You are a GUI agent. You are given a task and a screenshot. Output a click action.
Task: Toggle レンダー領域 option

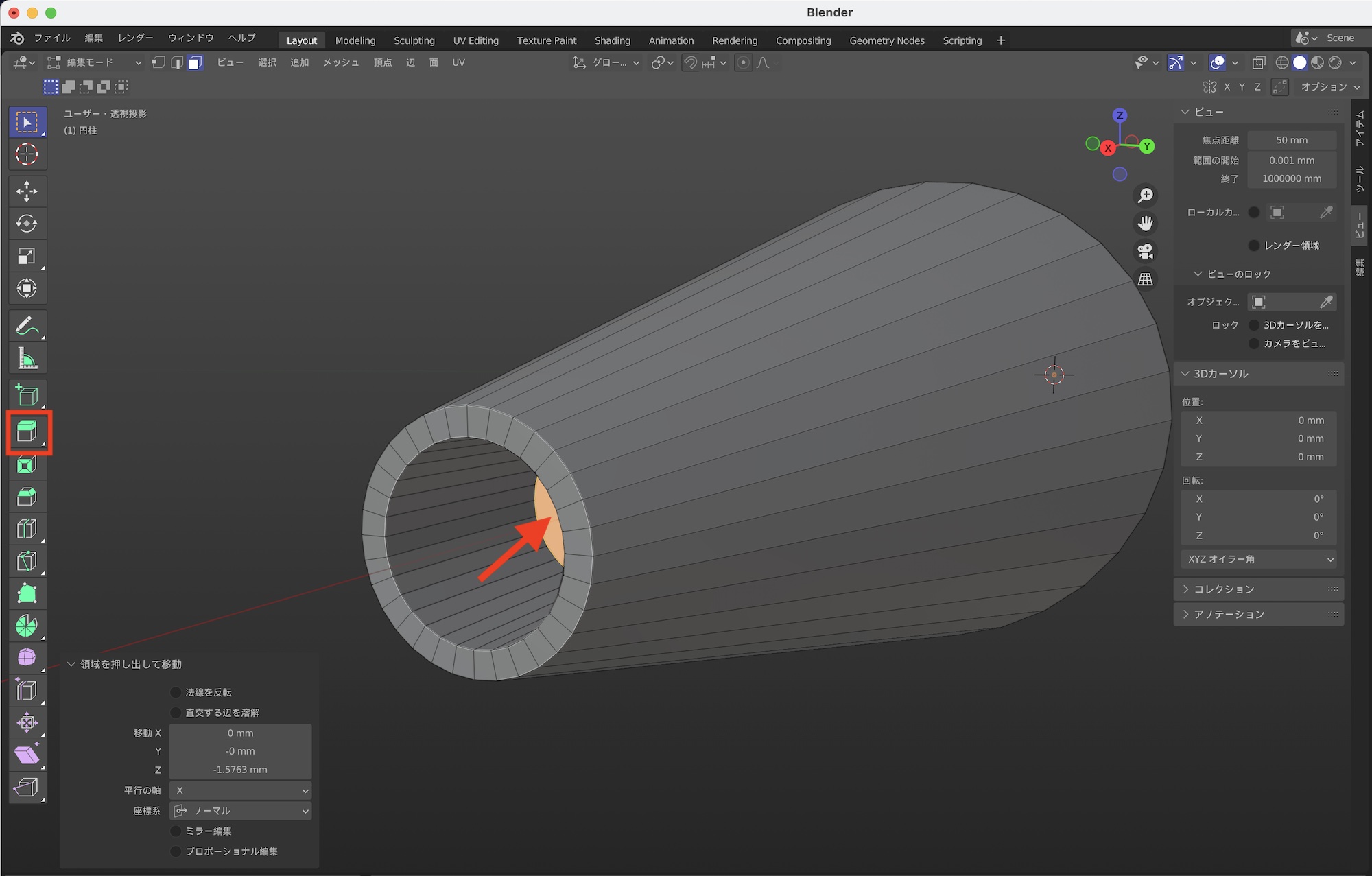1254,246
